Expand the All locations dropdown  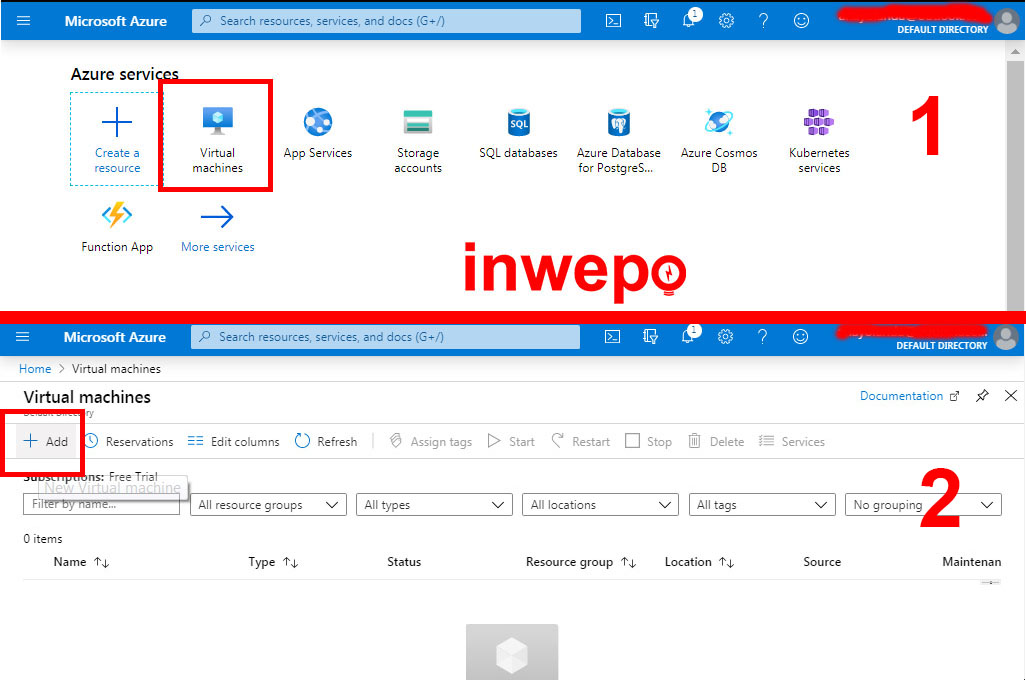(600, 505)
